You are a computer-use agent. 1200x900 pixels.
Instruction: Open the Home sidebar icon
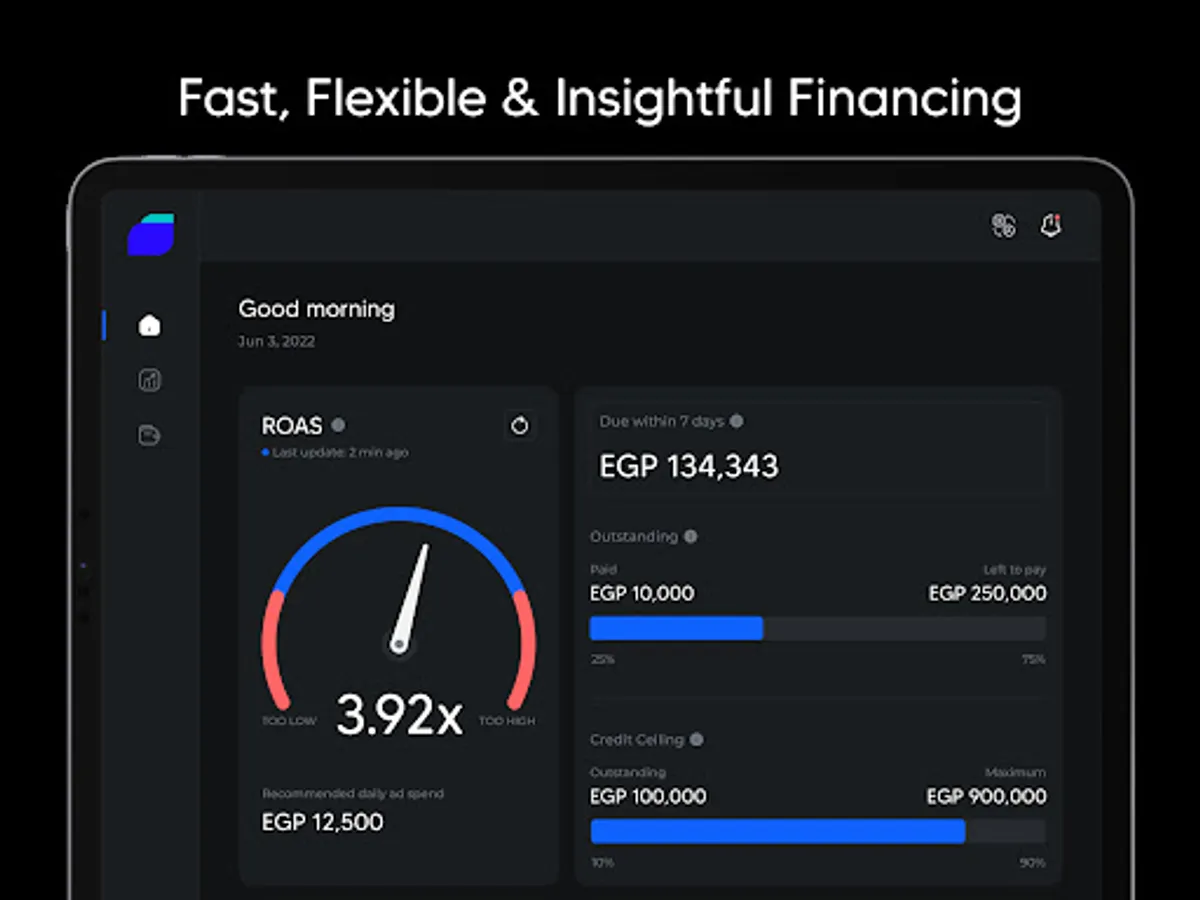coord(150,325)
